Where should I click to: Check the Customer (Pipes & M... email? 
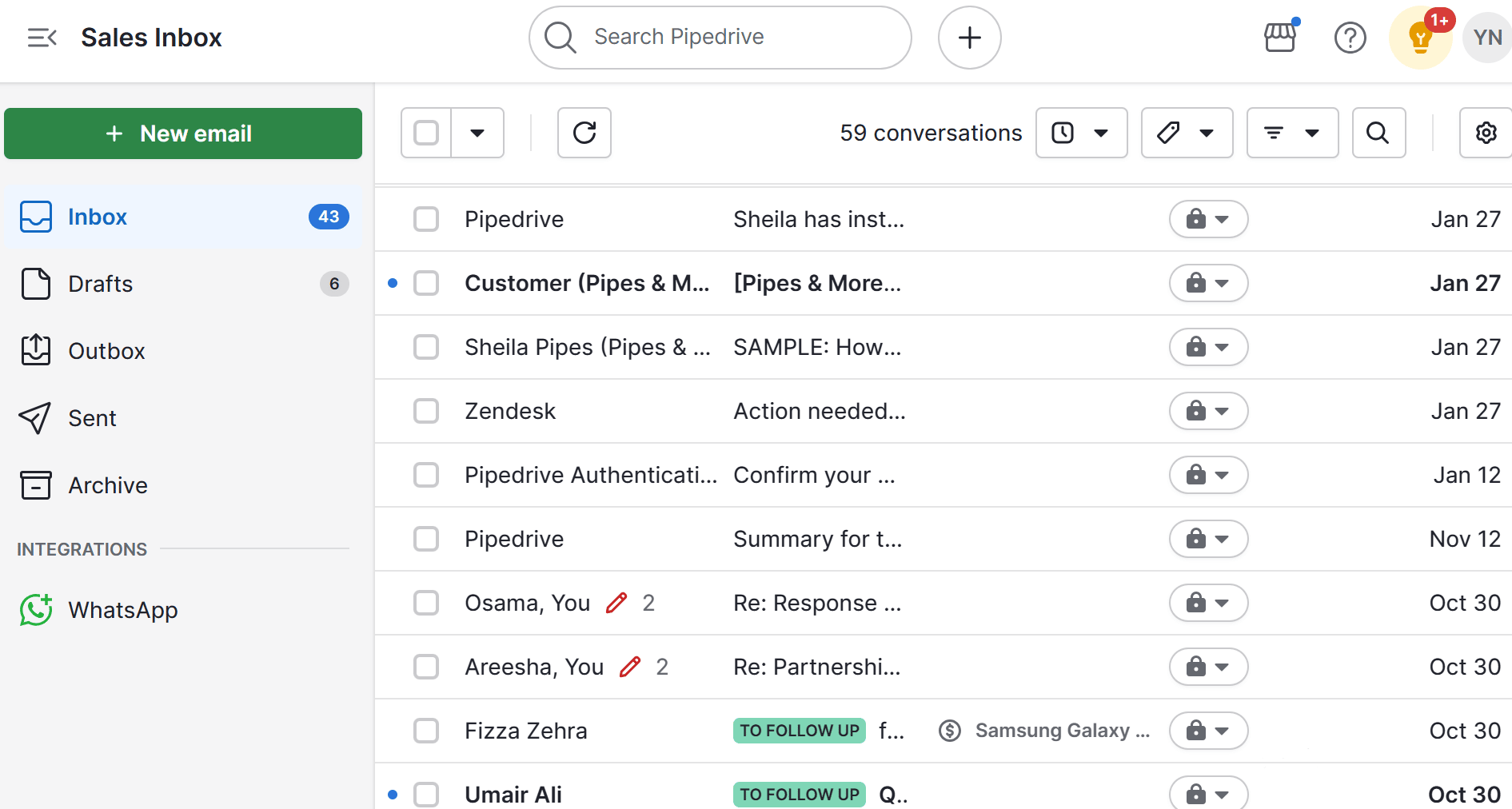pos(426,283)
